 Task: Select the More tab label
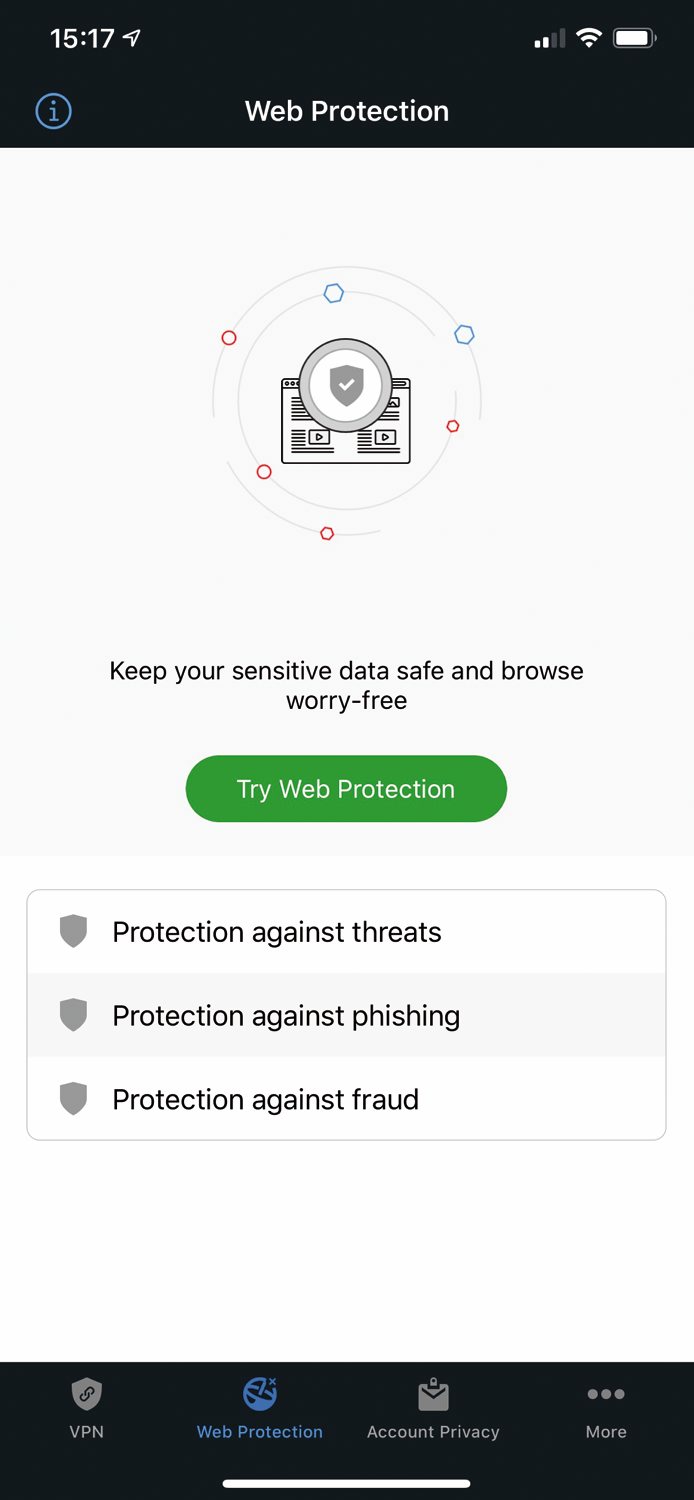coord(606,1432)
